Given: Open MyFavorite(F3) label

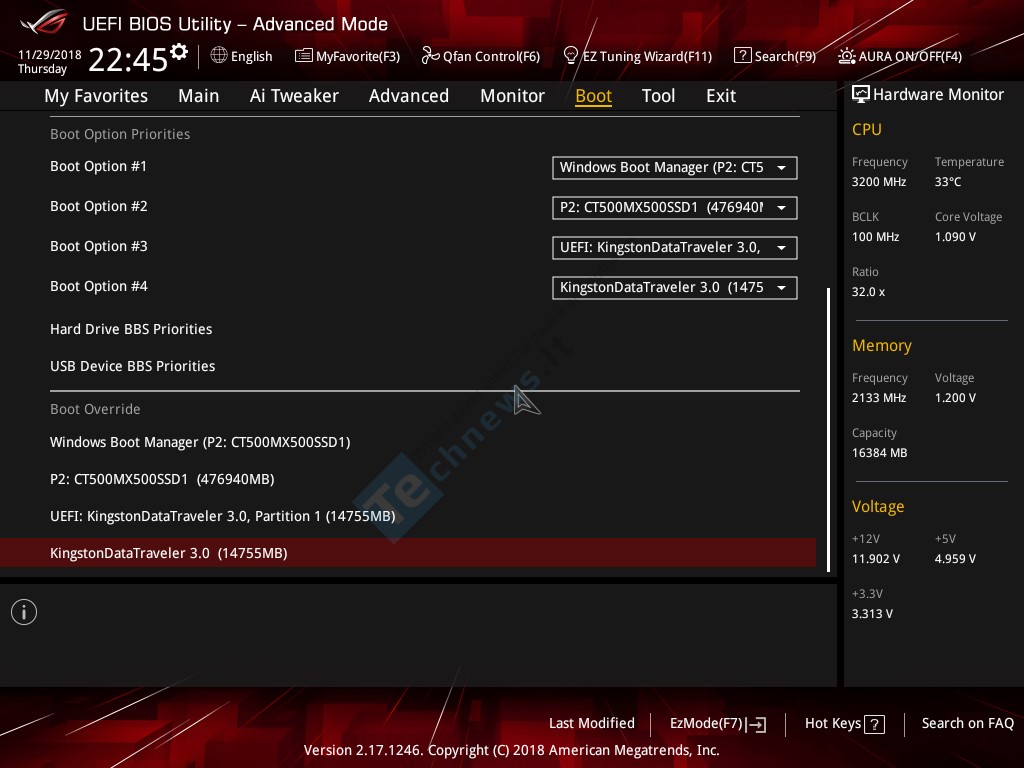Looking at the screenshot, I should point(358,57).
